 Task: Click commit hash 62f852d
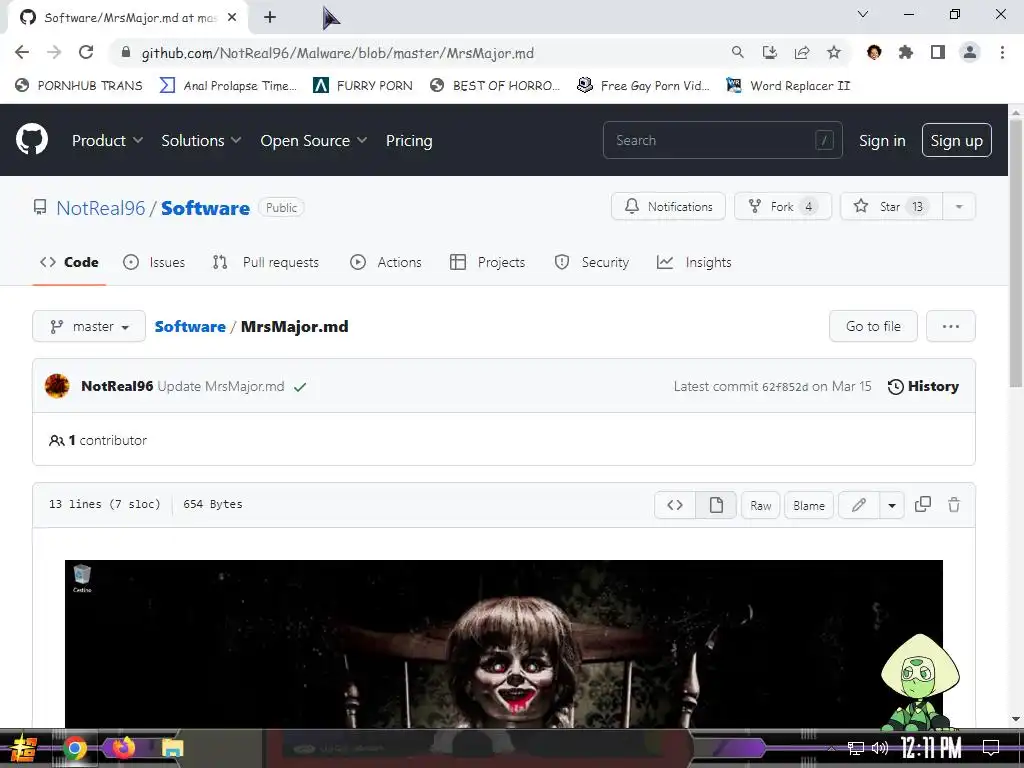pos(785,387)
